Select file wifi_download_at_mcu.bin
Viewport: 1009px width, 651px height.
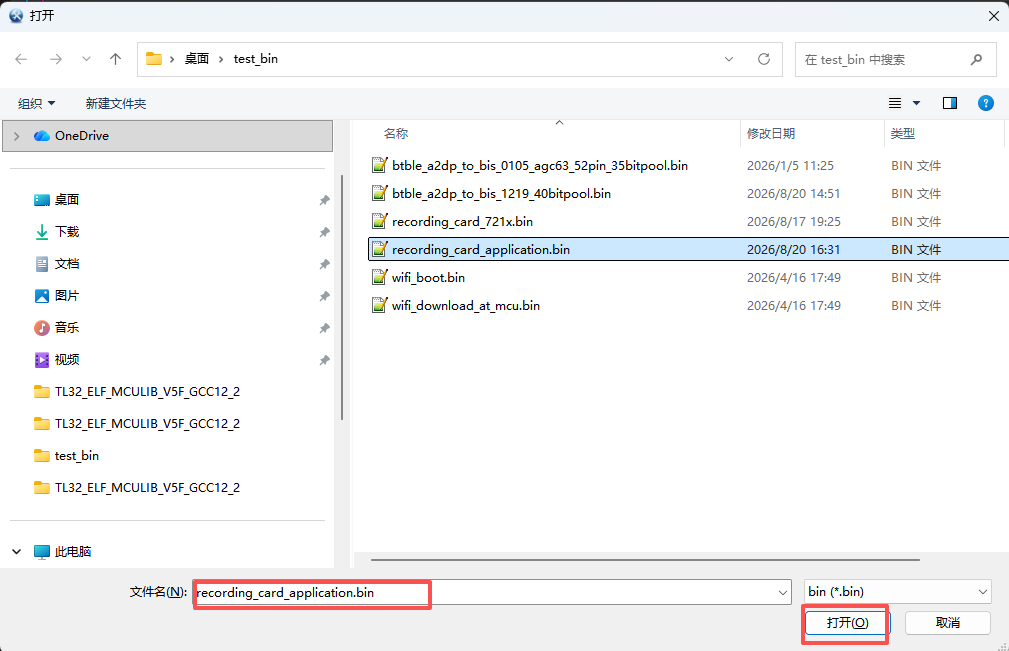coord(466,306)
